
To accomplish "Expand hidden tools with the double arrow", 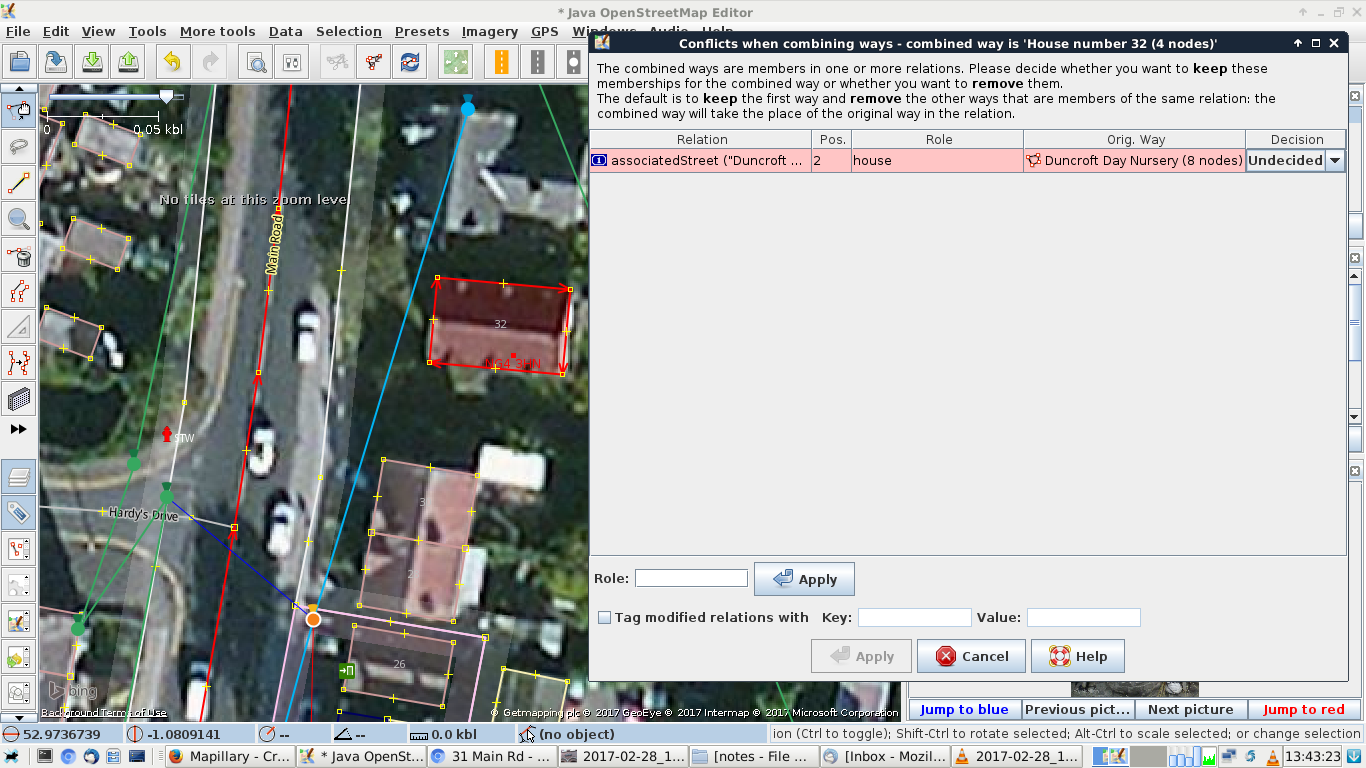I will 19,429.
